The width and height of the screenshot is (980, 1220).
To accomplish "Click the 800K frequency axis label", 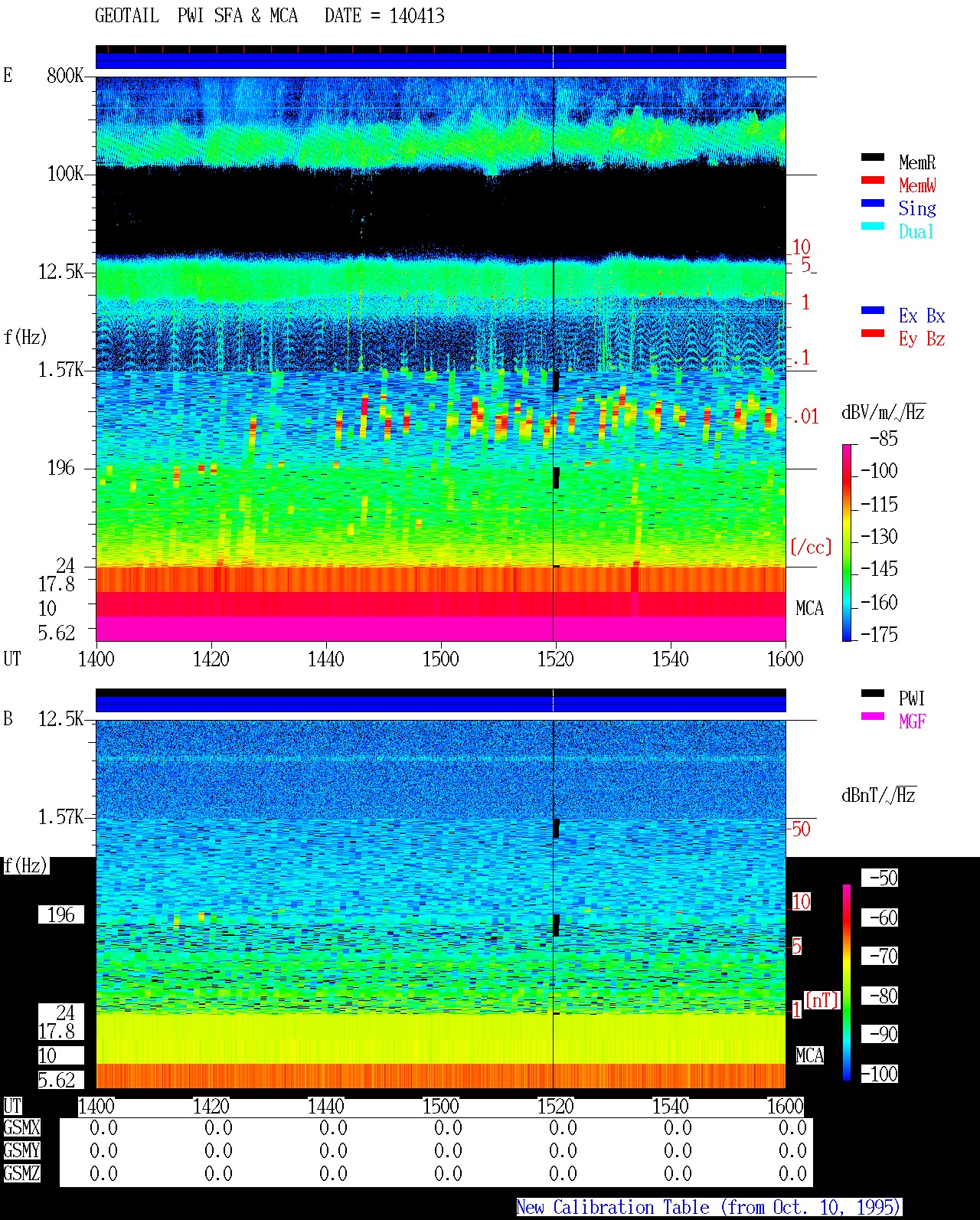I will click(65, 75).
